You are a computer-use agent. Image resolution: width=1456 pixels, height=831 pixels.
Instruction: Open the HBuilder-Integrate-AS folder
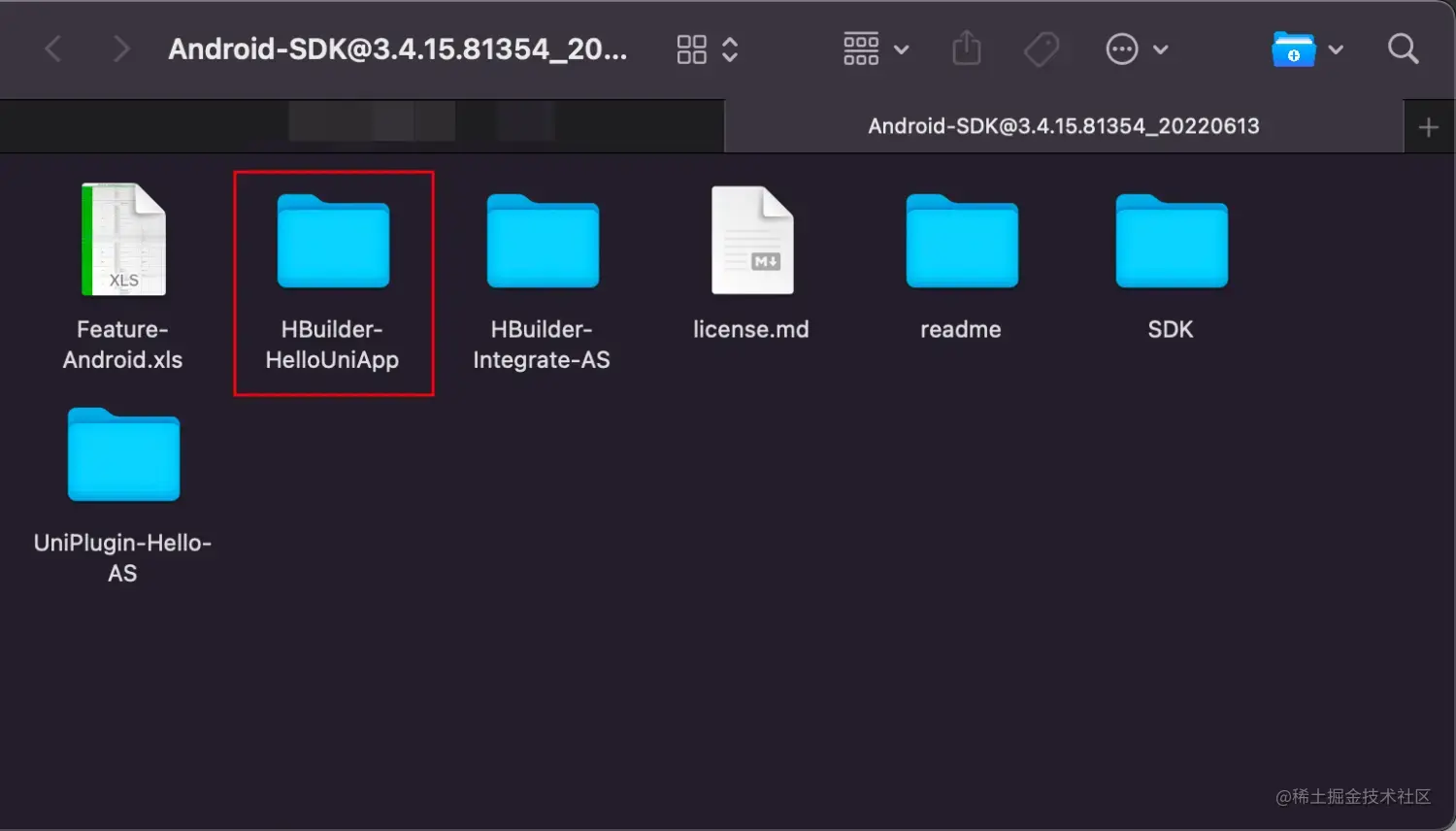point(542,241)
